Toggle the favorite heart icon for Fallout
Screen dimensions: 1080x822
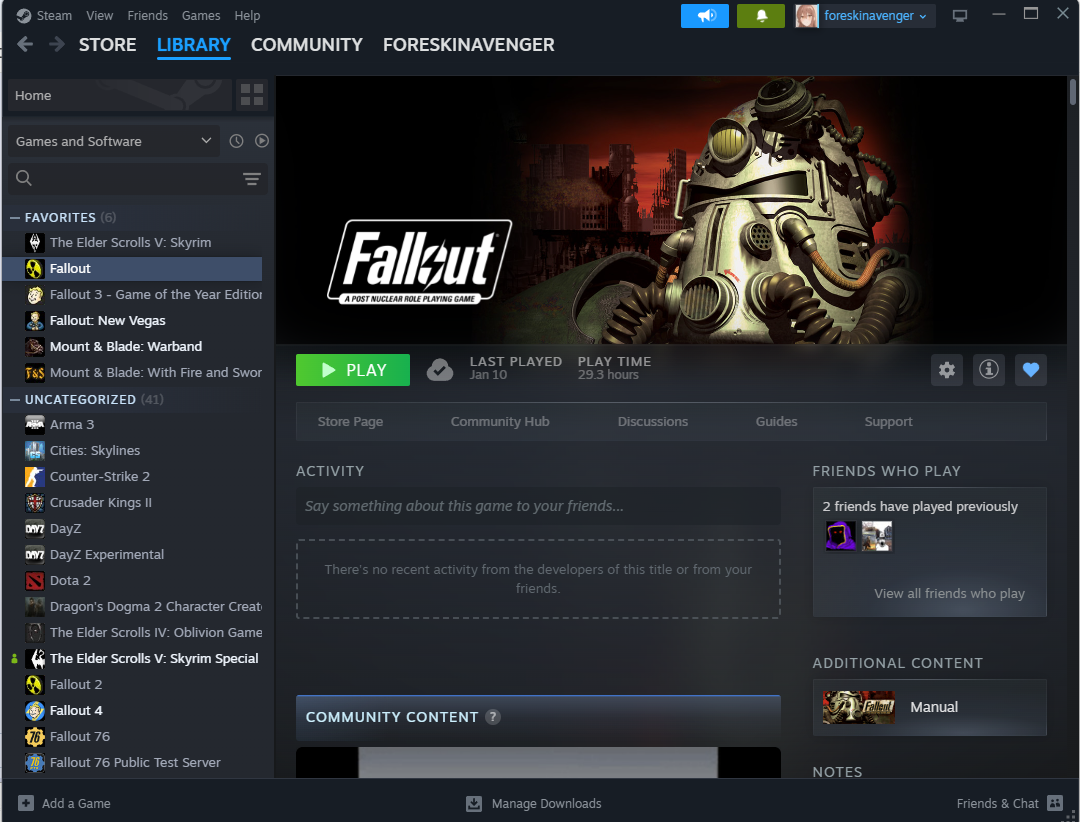click(1031, 370)
